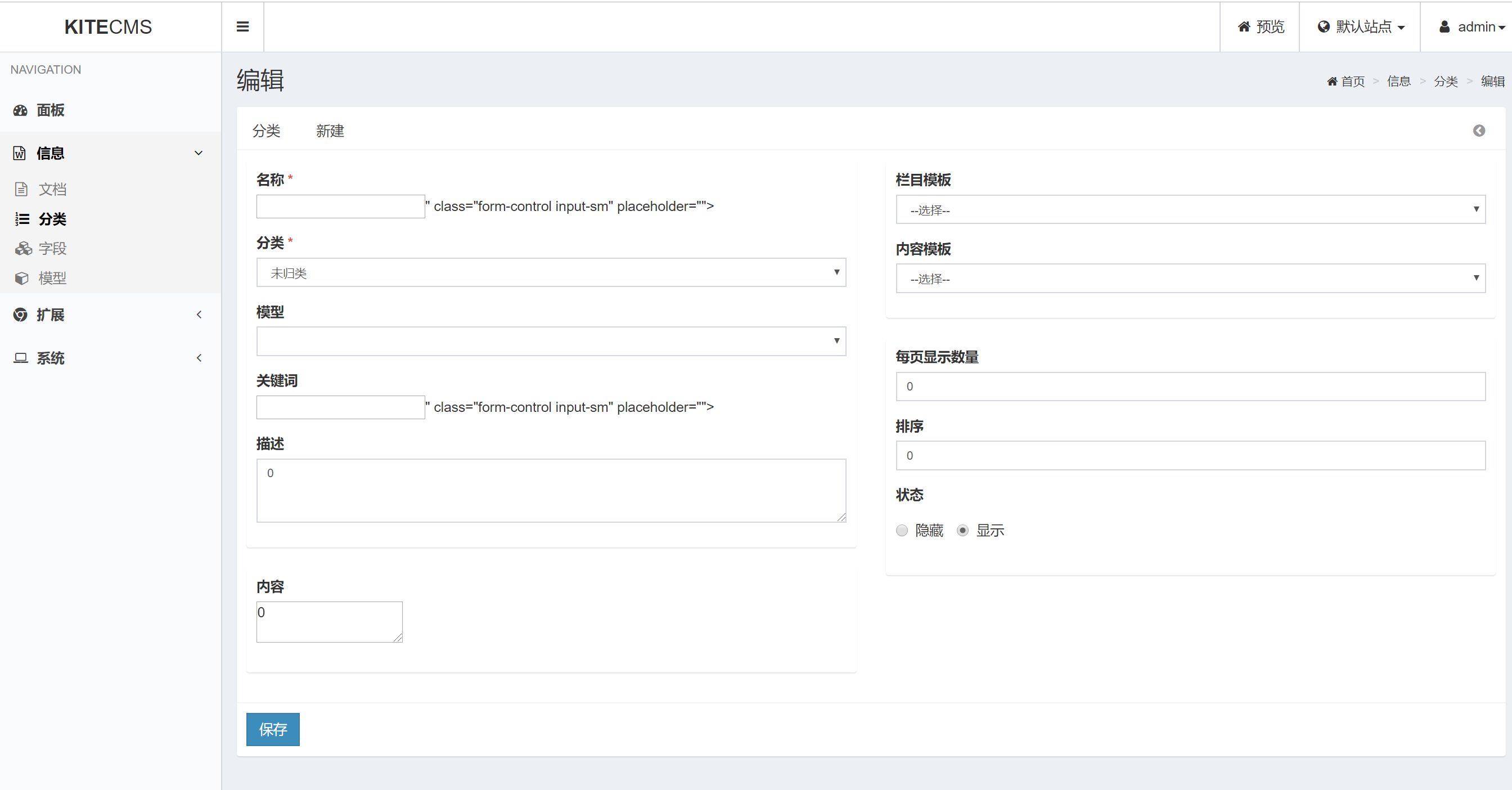This screenshot has width=1512, height=790.
Task: Click the hamburger menu toggle icon
Action: (242, 27)
